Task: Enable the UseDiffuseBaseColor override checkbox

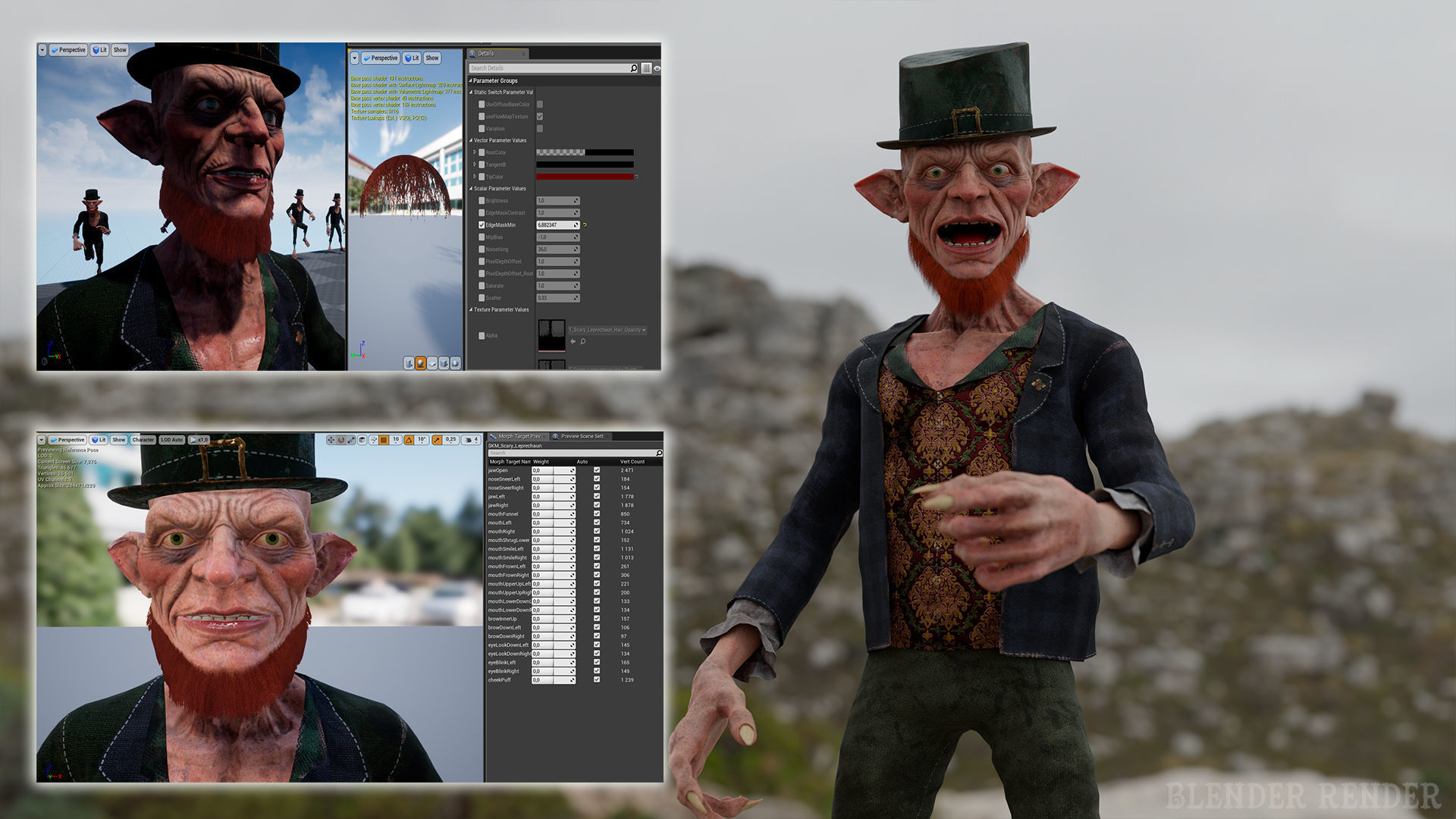Action: pos(482,104)
